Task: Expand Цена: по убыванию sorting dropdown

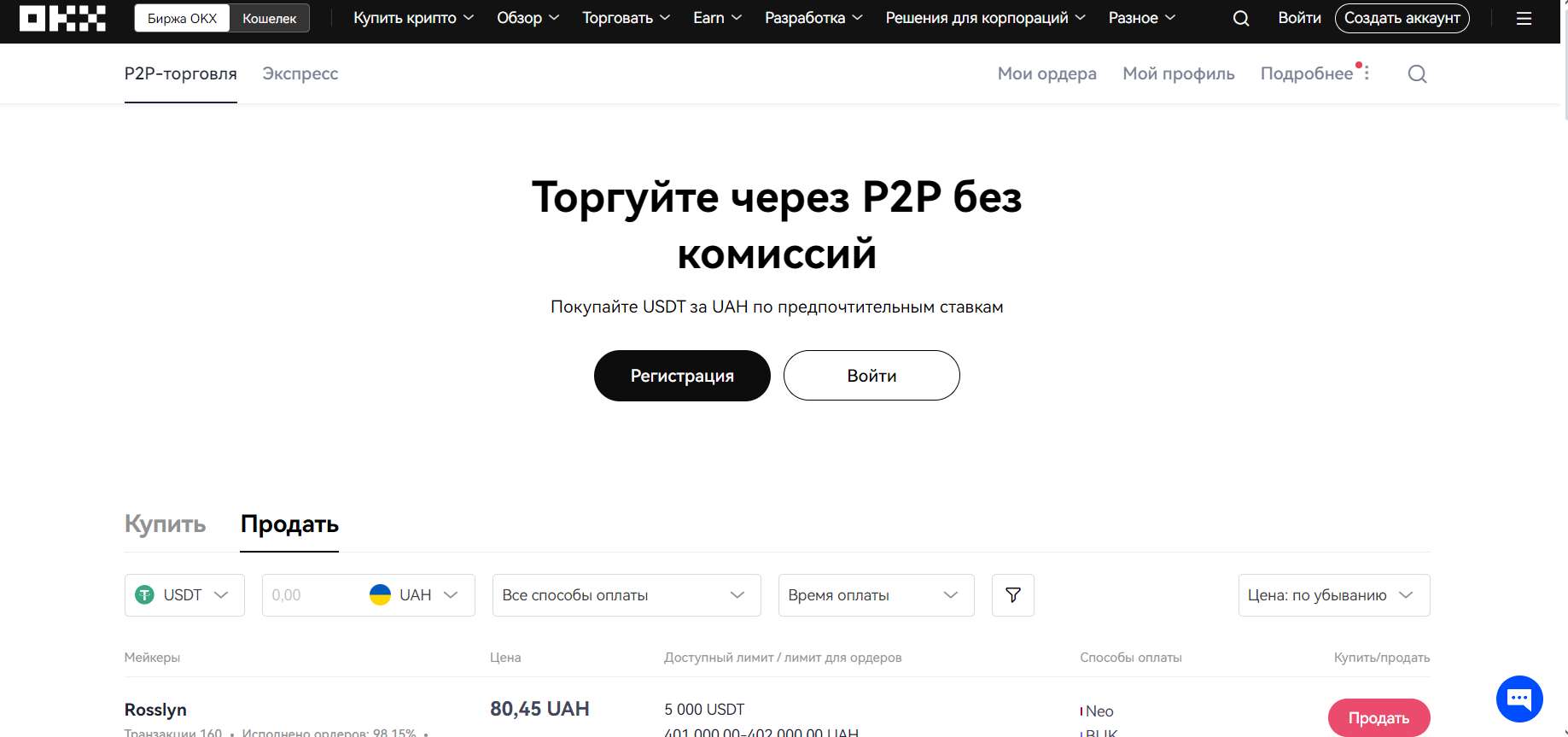Action: tap(1334, 595)
